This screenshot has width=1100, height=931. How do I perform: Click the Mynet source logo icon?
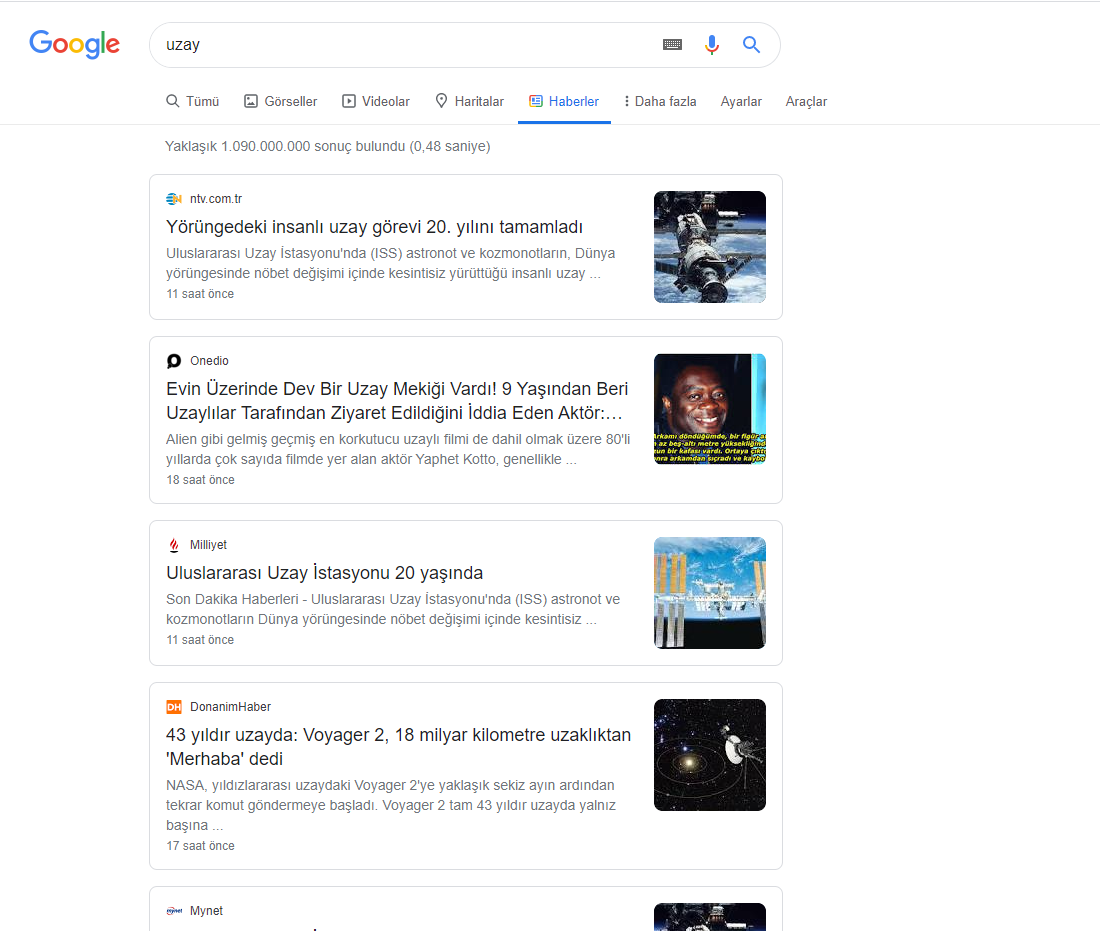click(174, 911)
